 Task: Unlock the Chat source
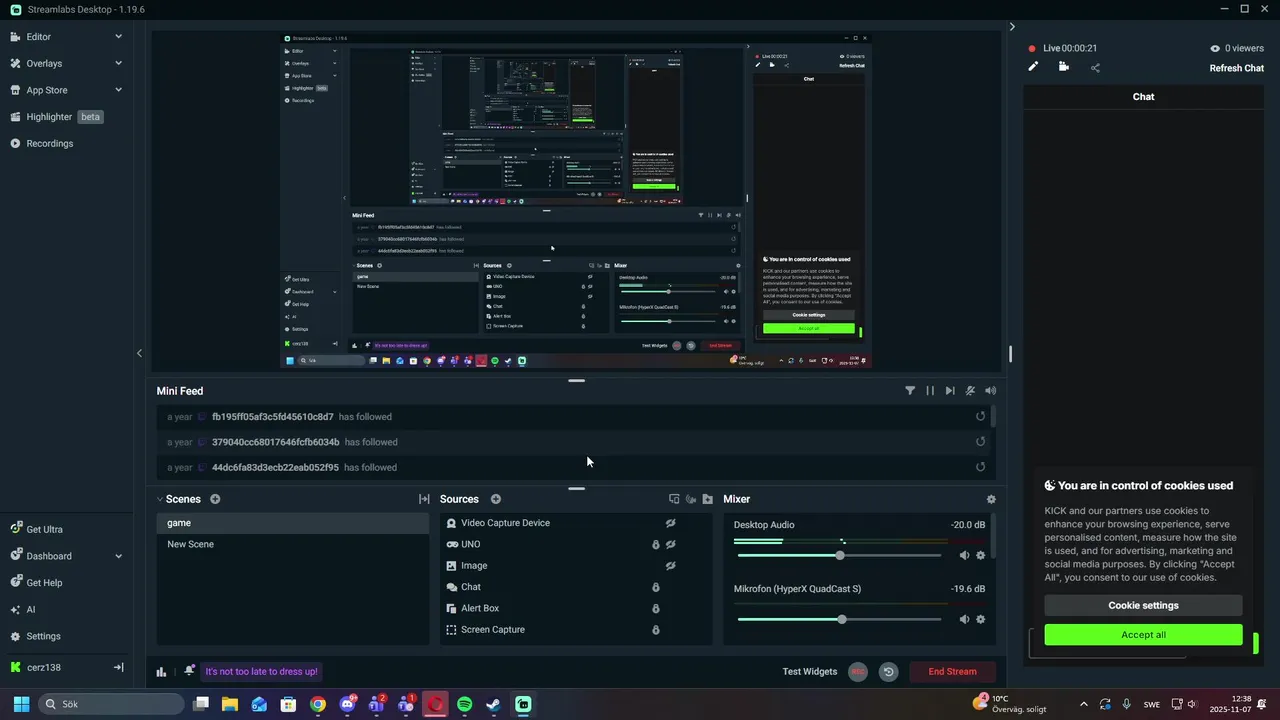pyautogui.click(x=656, y=587)
